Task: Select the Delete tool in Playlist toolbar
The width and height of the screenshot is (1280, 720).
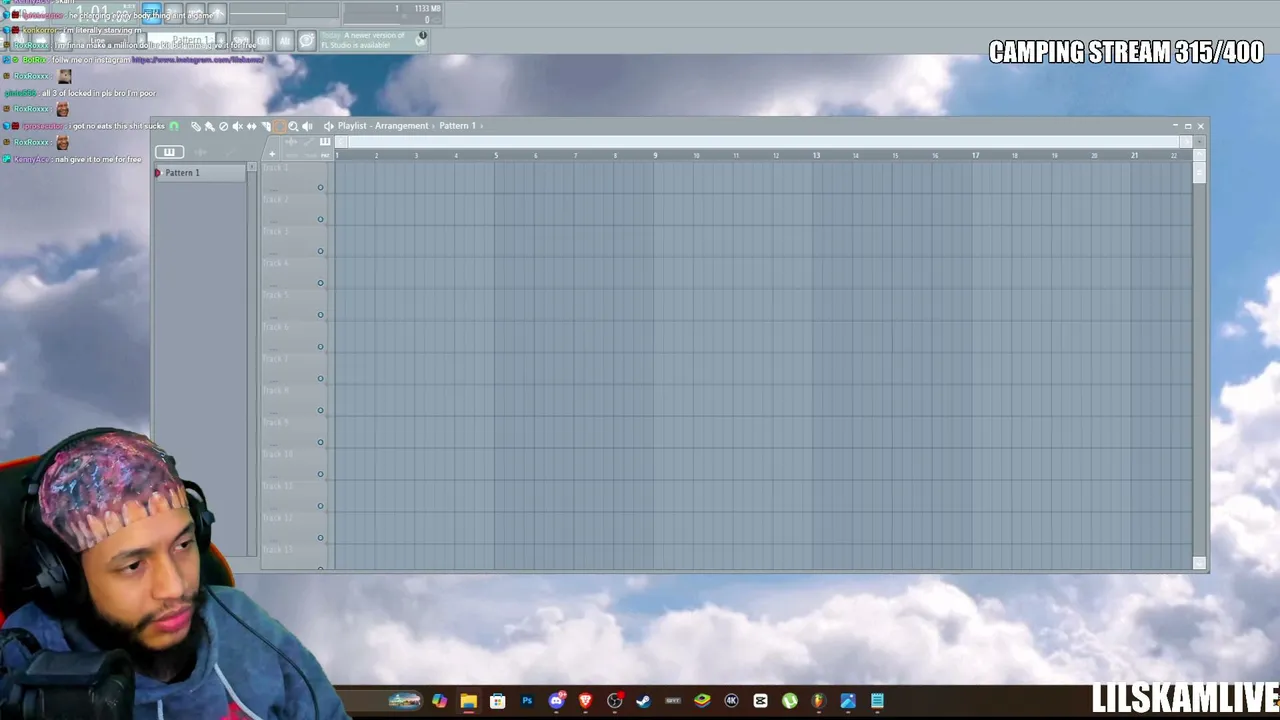Action: pos(224,126)
